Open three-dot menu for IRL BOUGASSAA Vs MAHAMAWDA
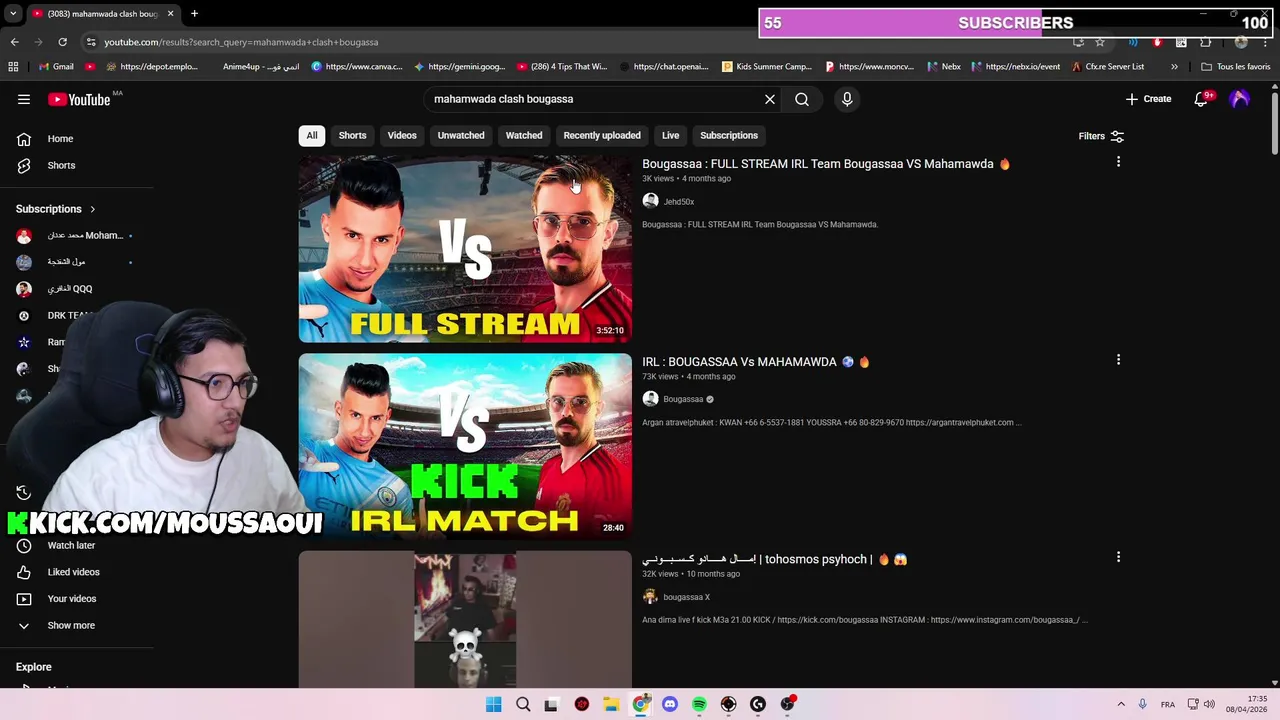The width and height of the screenshot is (1280, 720). click(x=1118, y=360)
